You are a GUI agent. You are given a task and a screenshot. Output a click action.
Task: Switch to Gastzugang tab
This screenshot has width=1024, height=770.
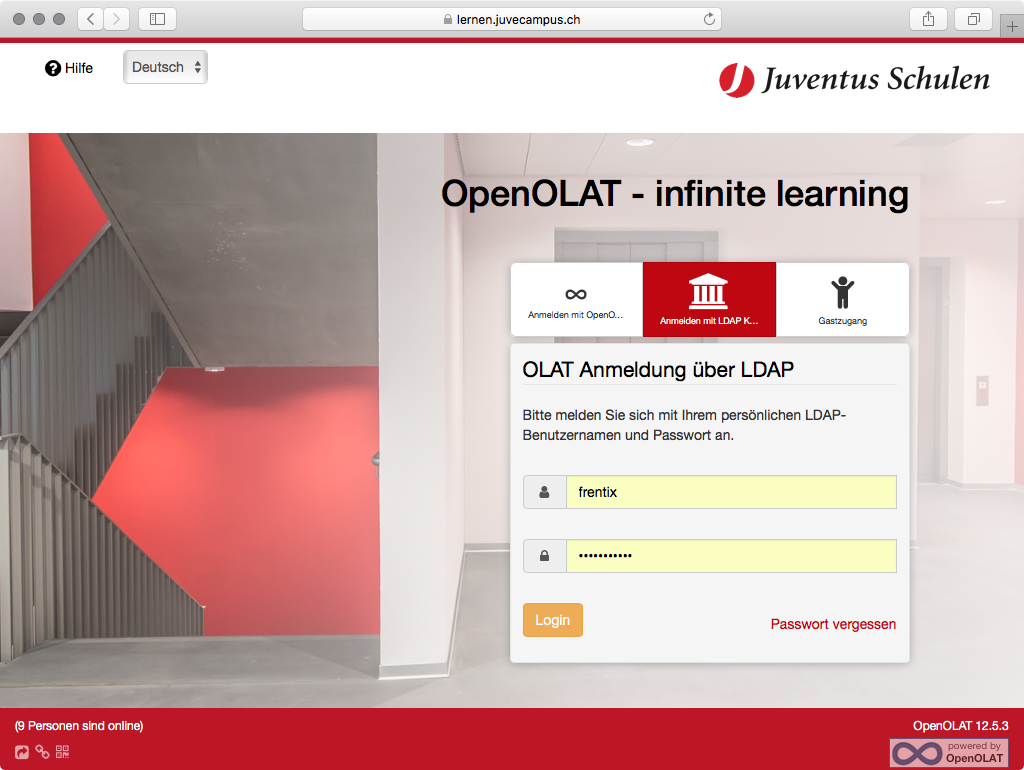pos(842,300)
